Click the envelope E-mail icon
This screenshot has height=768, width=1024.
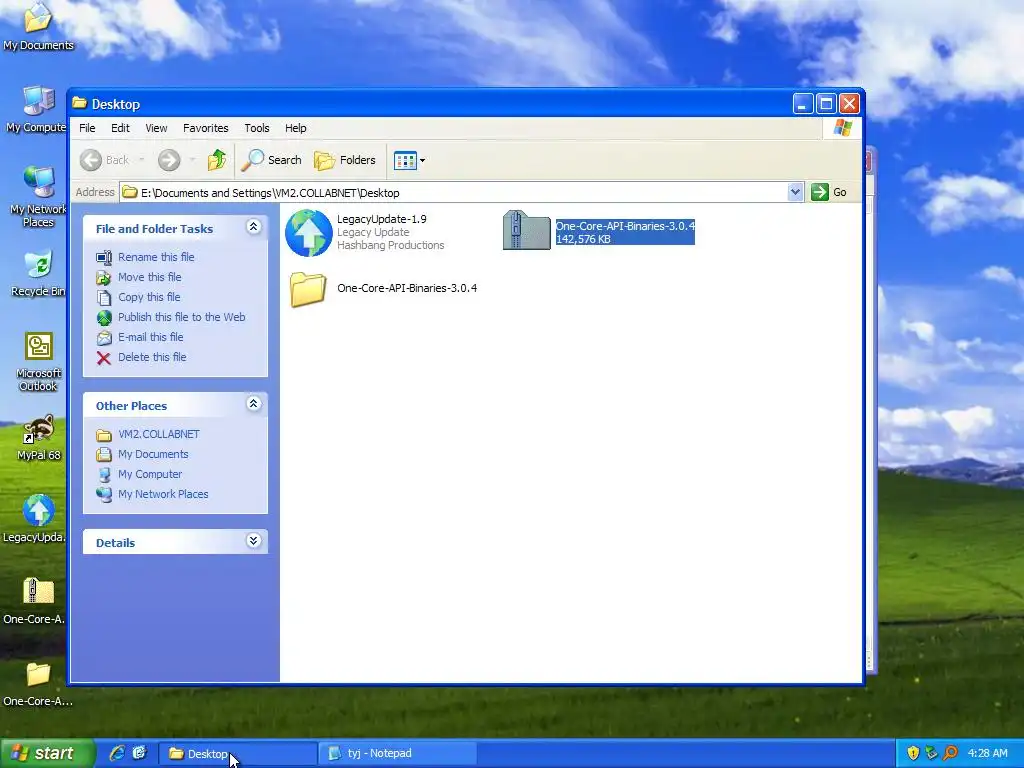[104, 338]
